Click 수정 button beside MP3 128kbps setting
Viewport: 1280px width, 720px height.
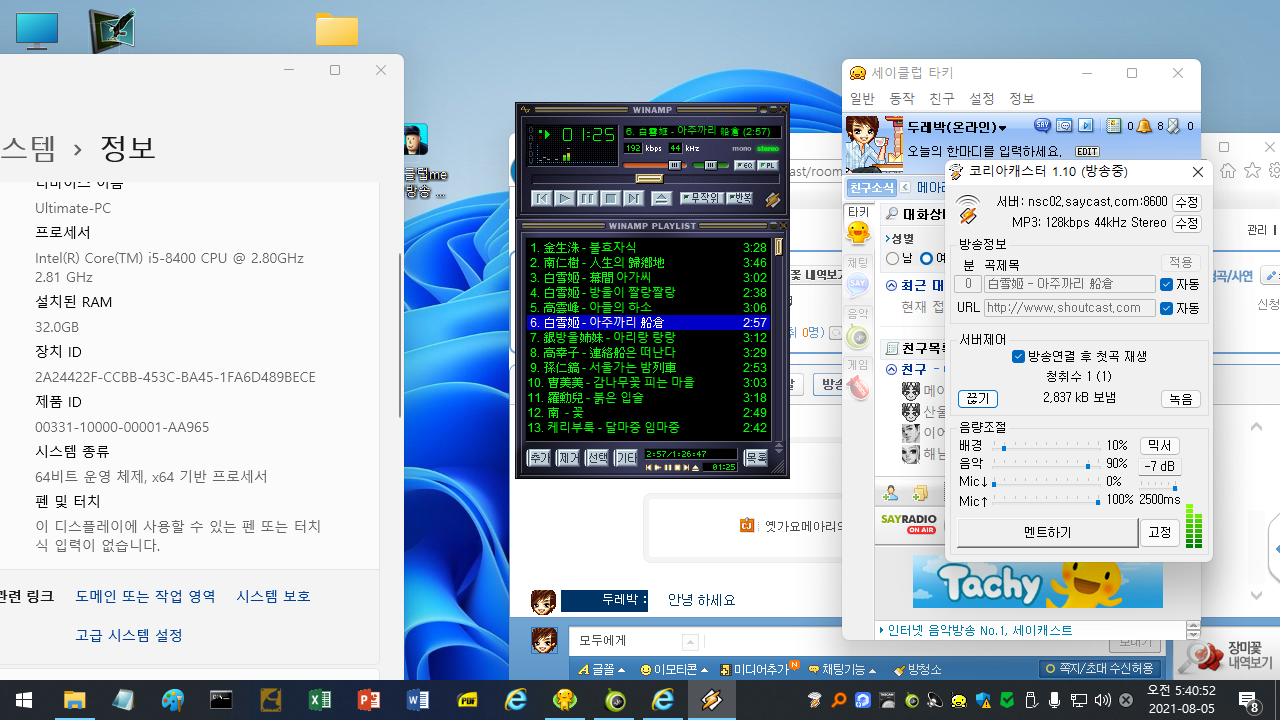[x=1186, y=222]
